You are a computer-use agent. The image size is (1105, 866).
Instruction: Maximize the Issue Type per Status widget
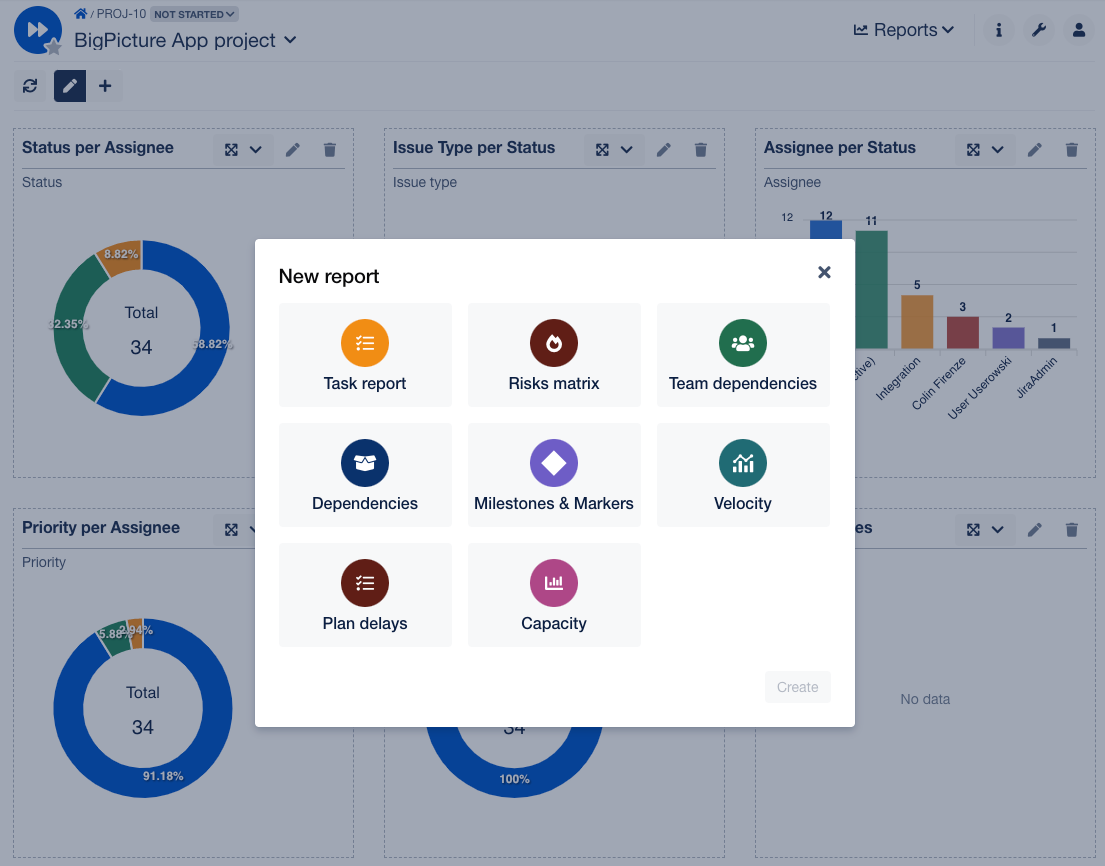point(602,149)
